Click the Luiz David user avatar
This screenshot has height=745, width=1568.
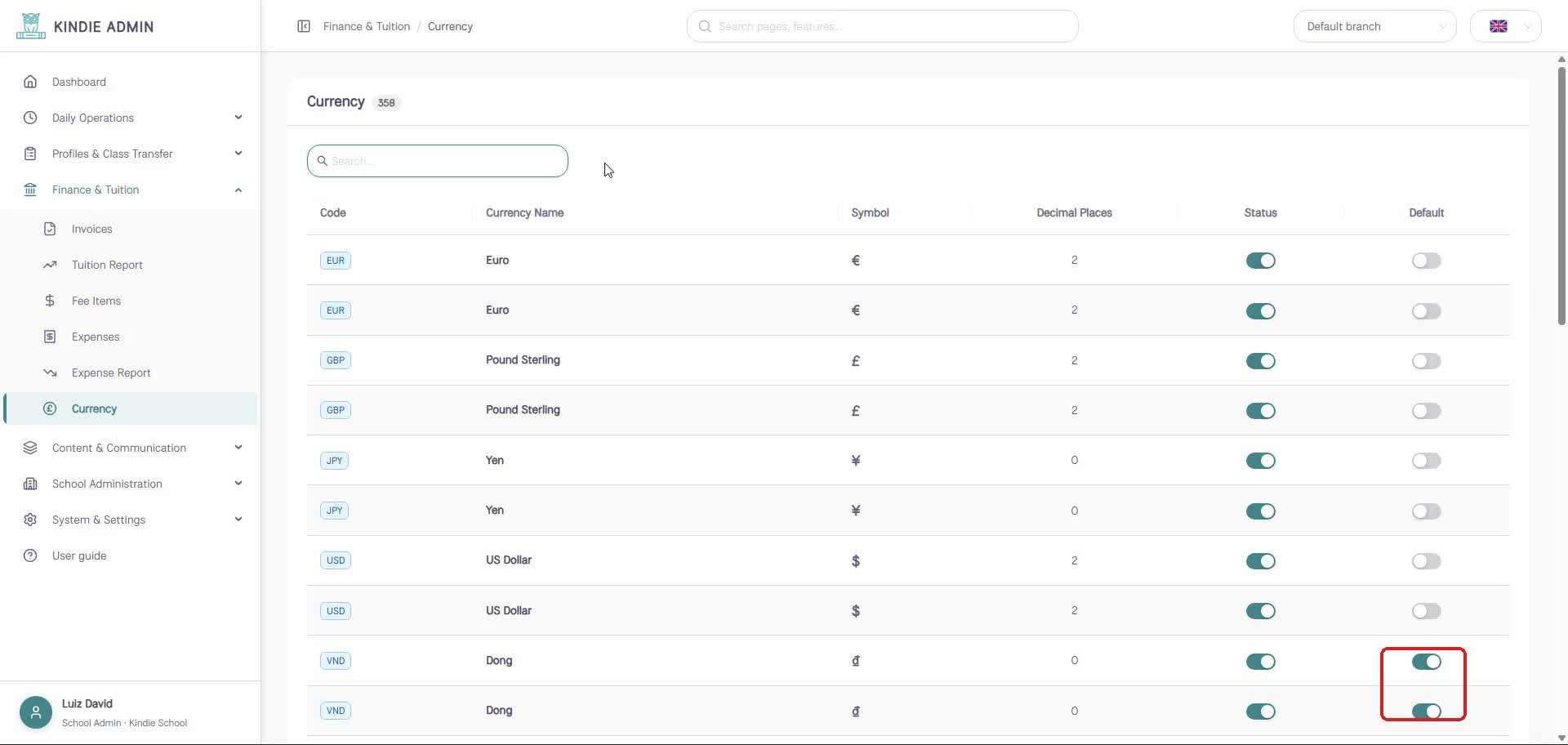pos(36,712)
